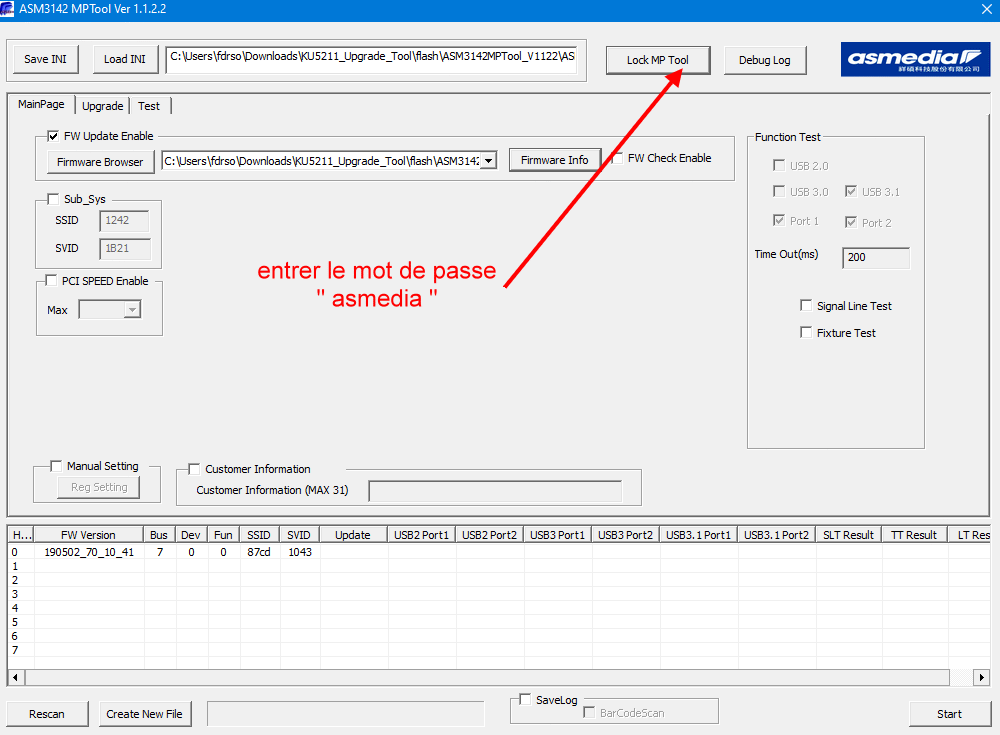Click the Lock MP Tool button
Image resolution: width=1000 pixels, height=735 pixels.
[x=658, y=60]
